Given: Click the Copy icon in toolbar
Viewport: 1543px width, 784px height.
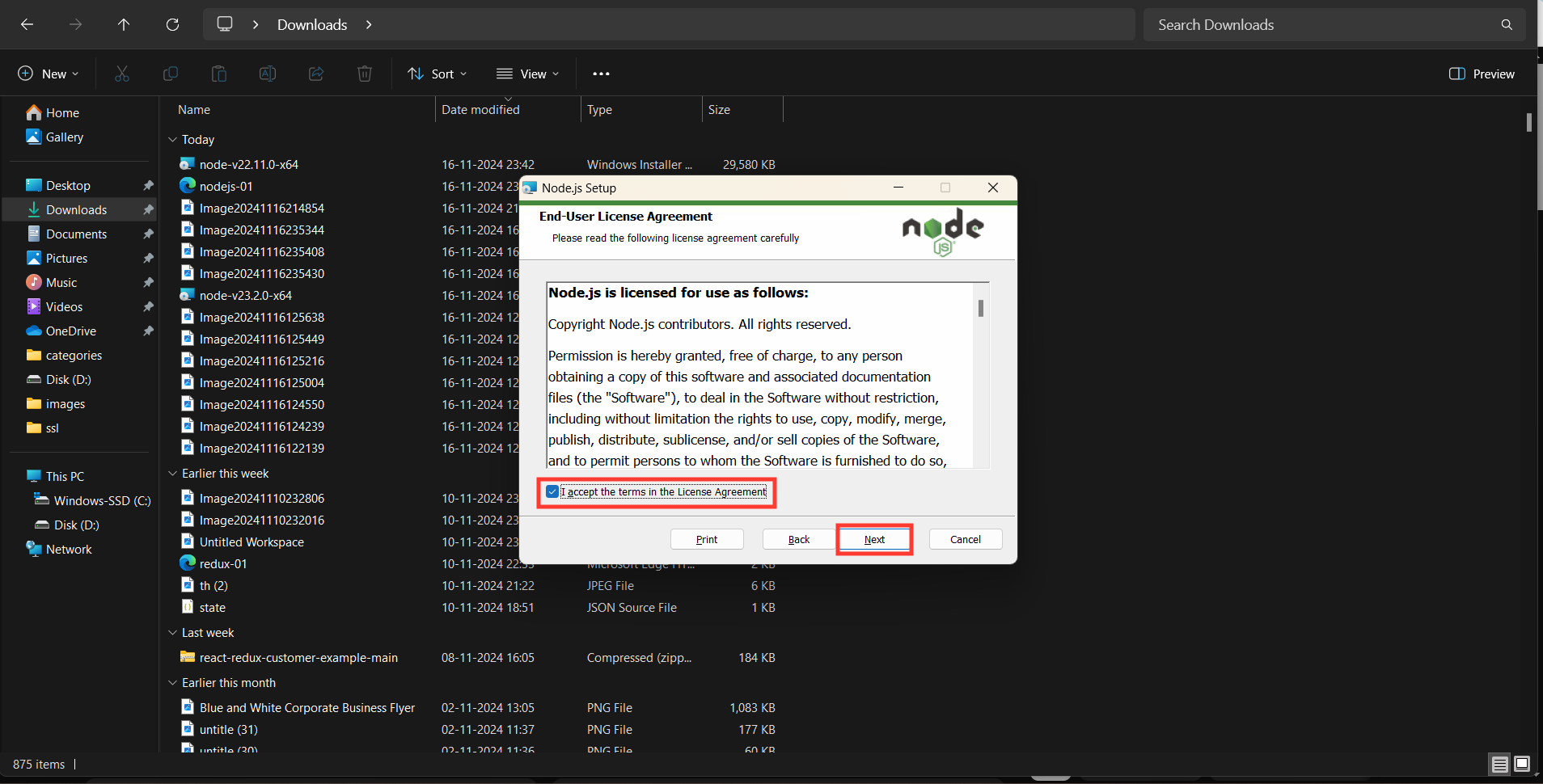Looking at the screenshot, I should (x=171, y=74).
